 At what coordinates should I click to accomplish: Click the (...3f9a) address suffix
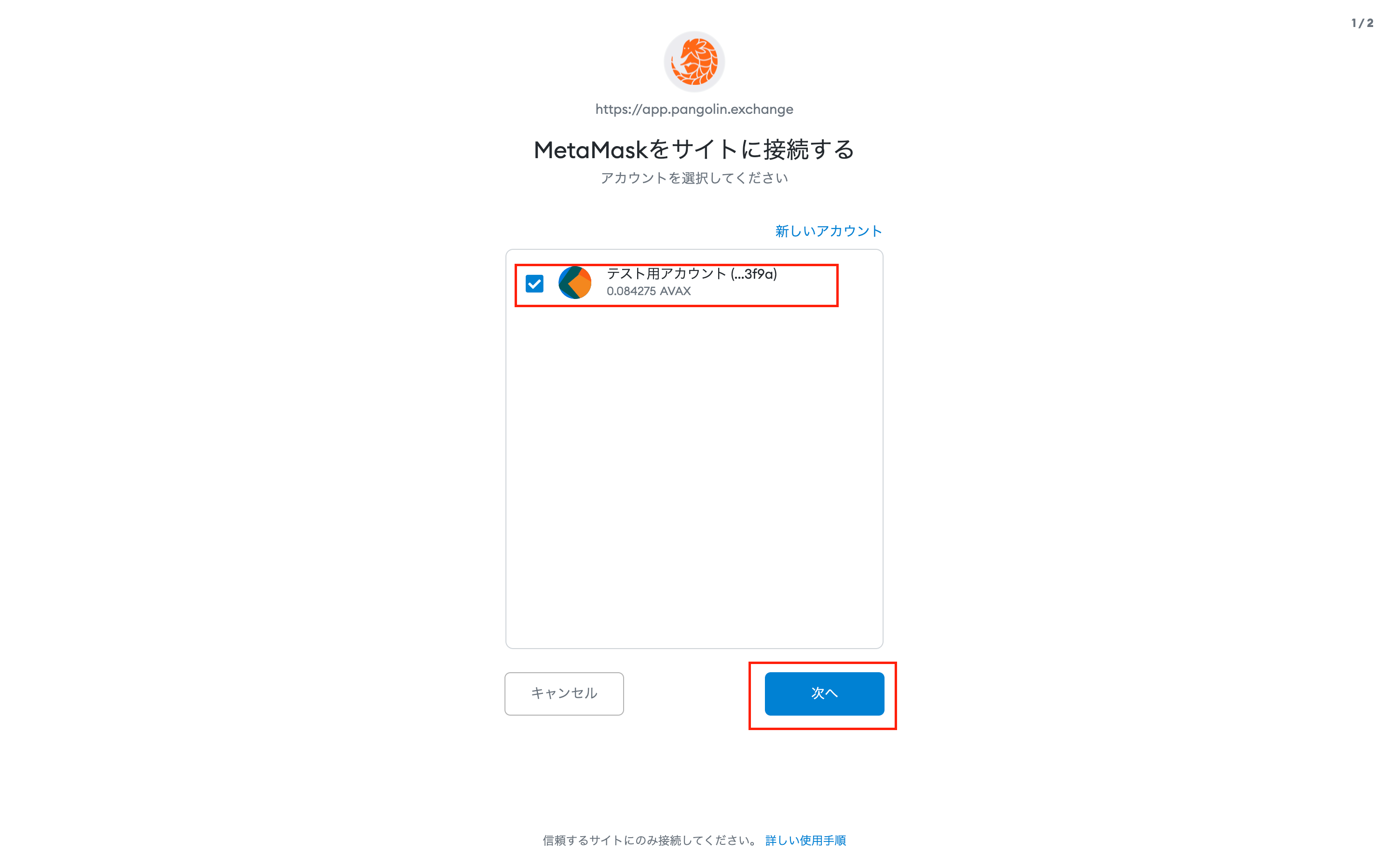(x=754, y=274)
